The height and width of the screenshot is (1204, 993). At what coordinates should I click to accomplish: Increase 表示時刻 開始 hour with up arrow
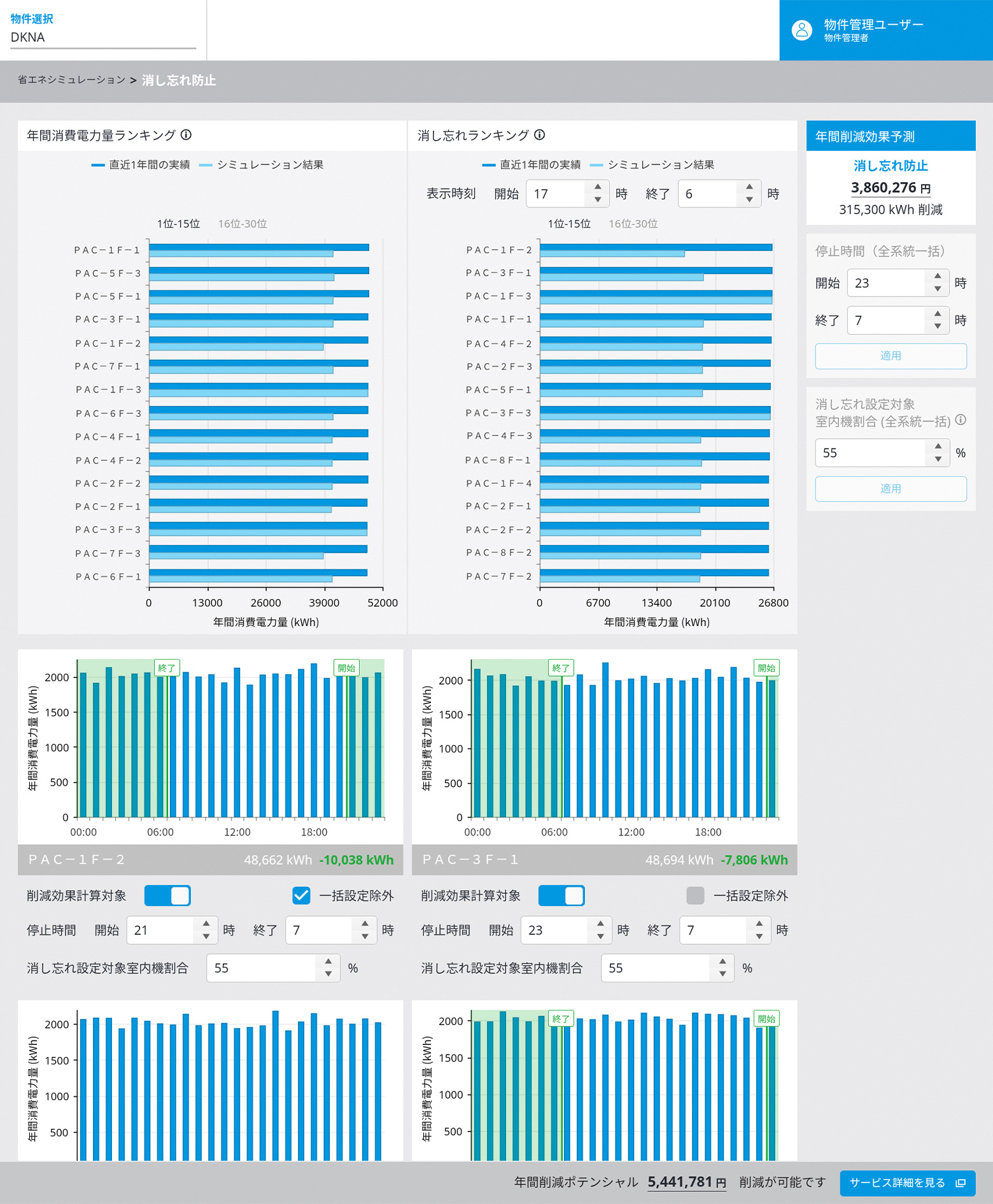pyautogui.click(x=597, y=187)
